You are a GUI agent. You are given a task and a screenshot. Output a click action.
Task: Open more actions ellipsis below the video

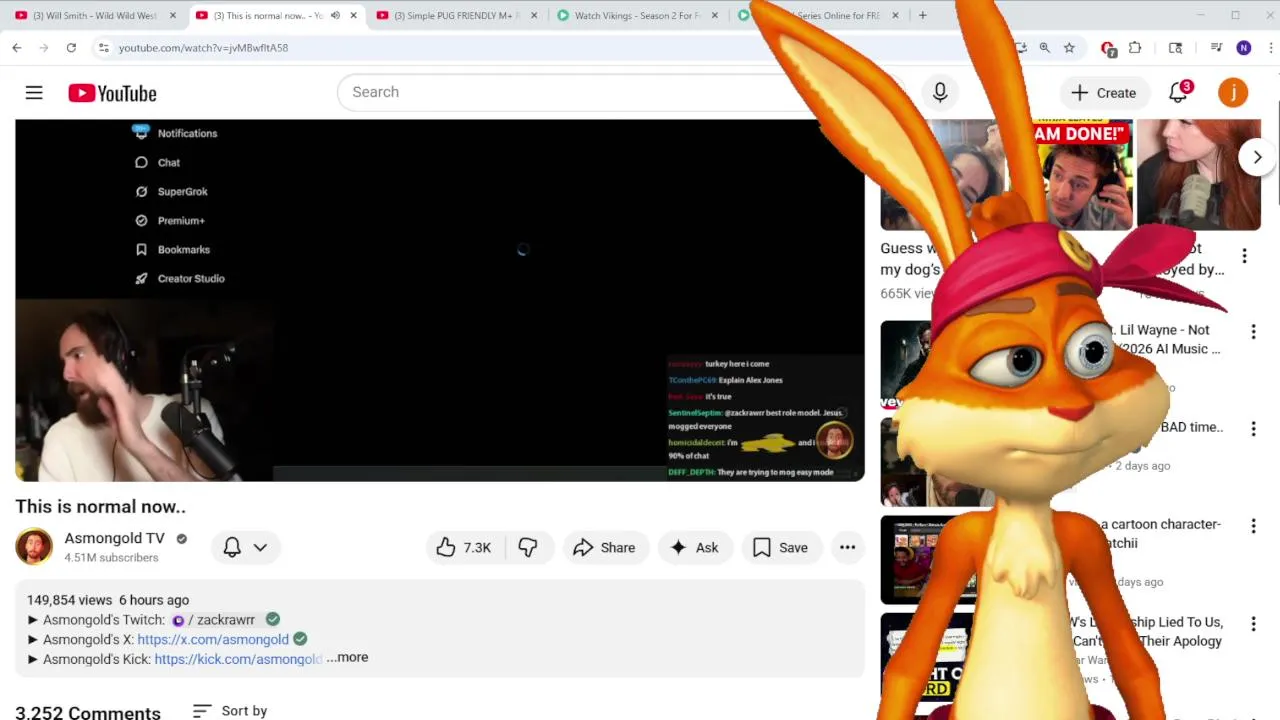pyautogui.click(x=847, y=547)
